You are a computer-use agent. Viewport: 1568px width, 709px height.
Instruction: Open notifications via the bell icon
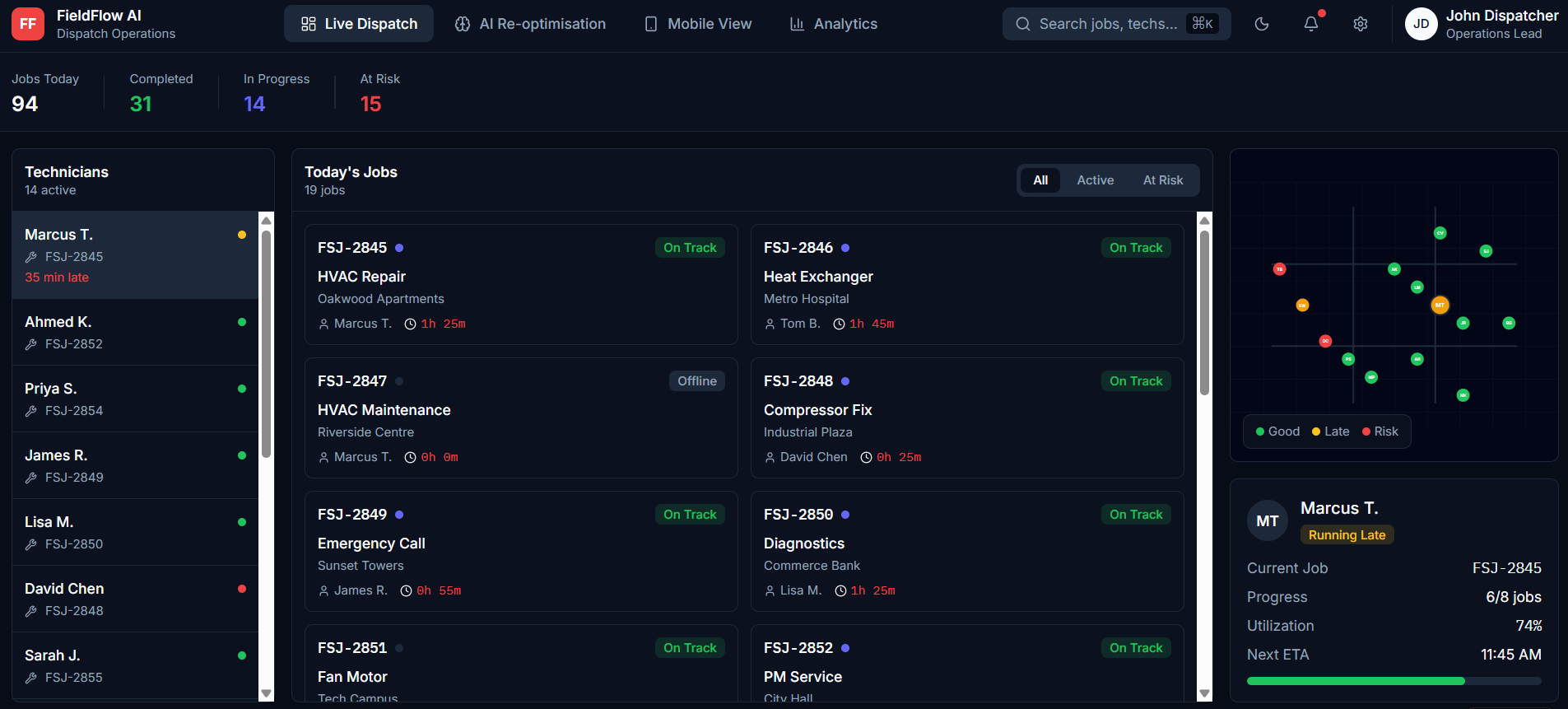click(1311, 24)
